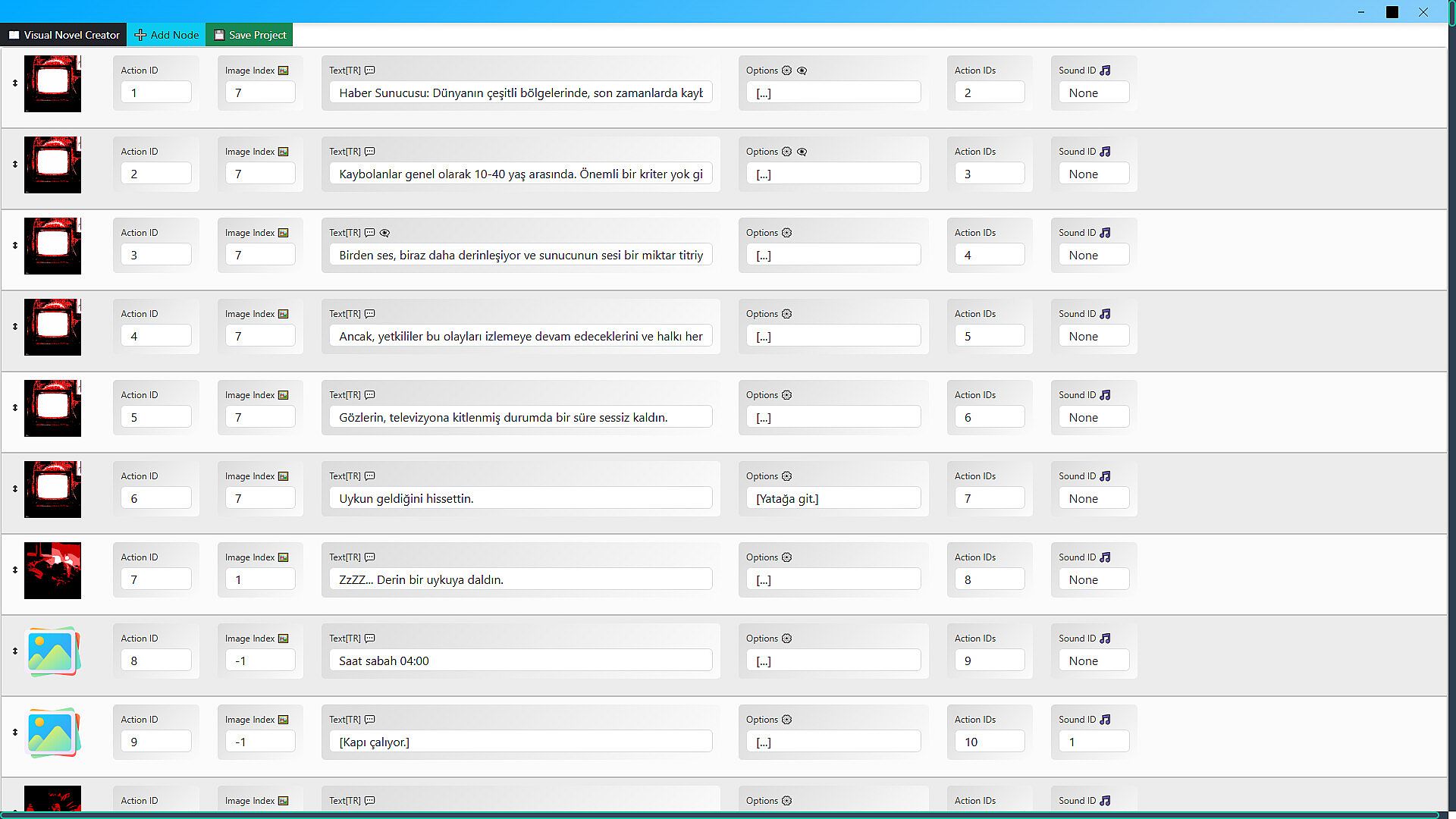This screenshot has height=819, width=1456.
Task: Click the Image Index picture icon in row 1
Action: tap(283, 71)
